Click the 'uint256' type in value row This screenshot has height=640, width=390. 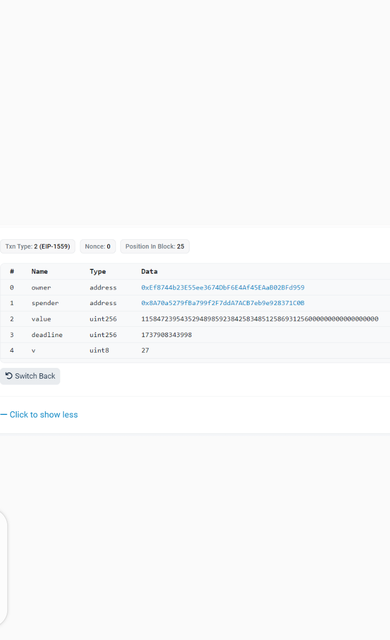coord(103,319)
